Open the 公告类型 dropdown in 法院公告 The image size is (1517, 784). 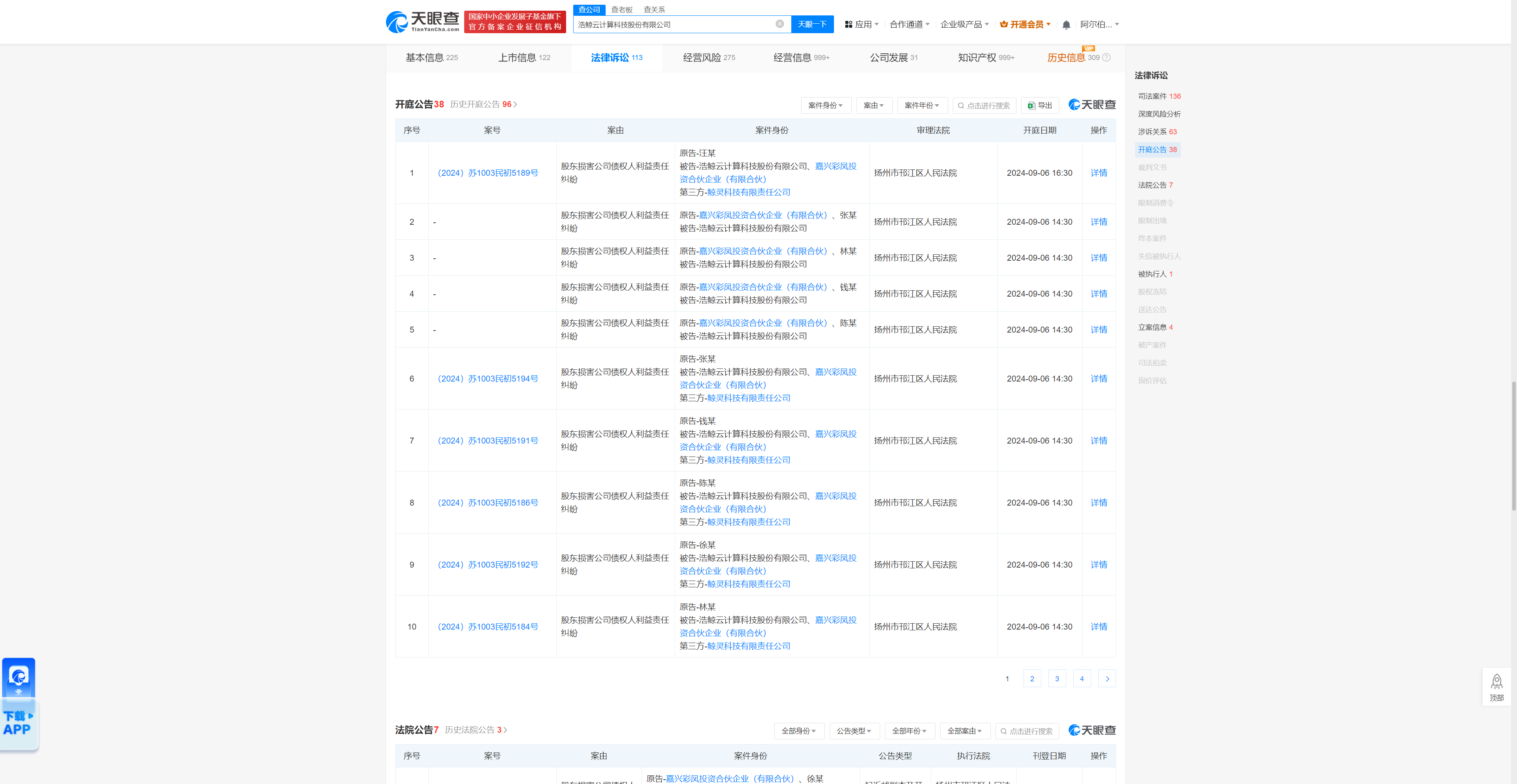[854, 730]
